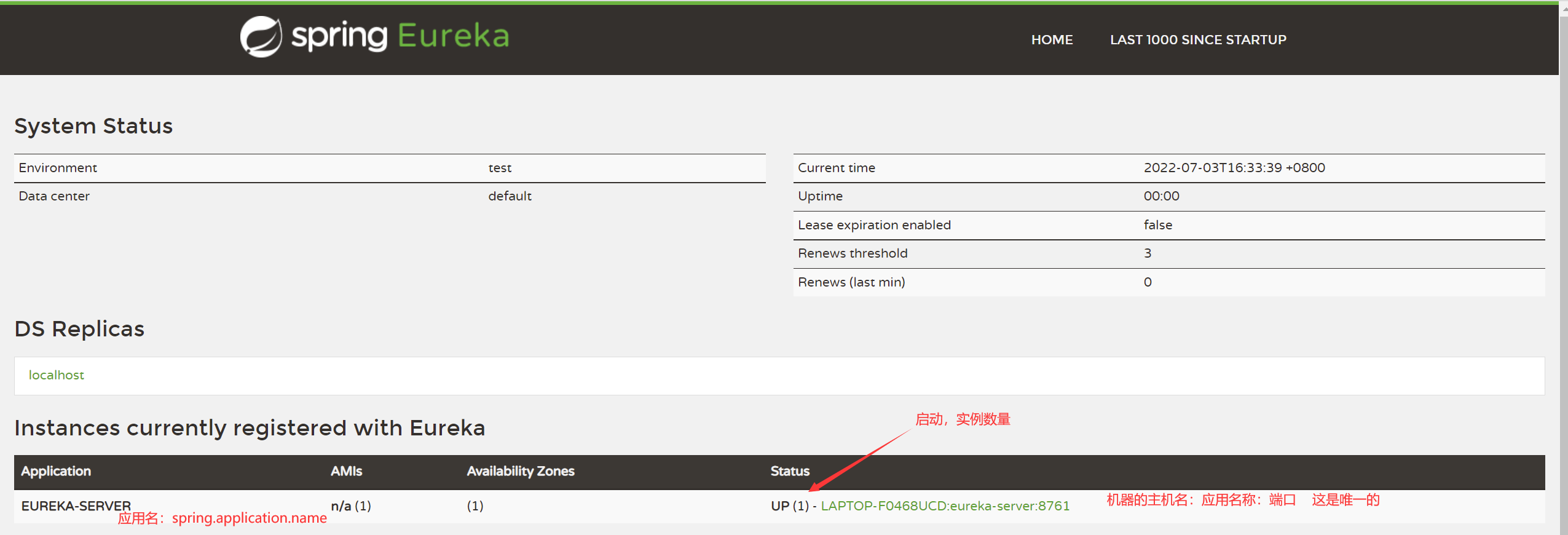1568x535 pixels.
Task: Open LAST 1000 SINCE STARTUP page
Action: coord(1198,40)
